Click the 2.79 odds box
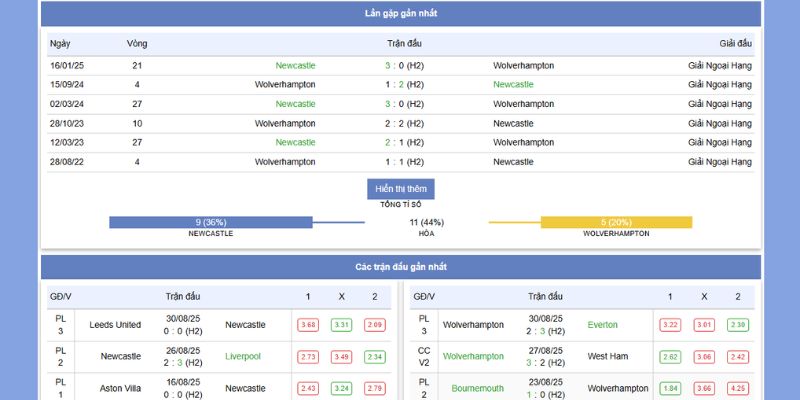This screenshot has width=800, height=400. coord(375,389)
